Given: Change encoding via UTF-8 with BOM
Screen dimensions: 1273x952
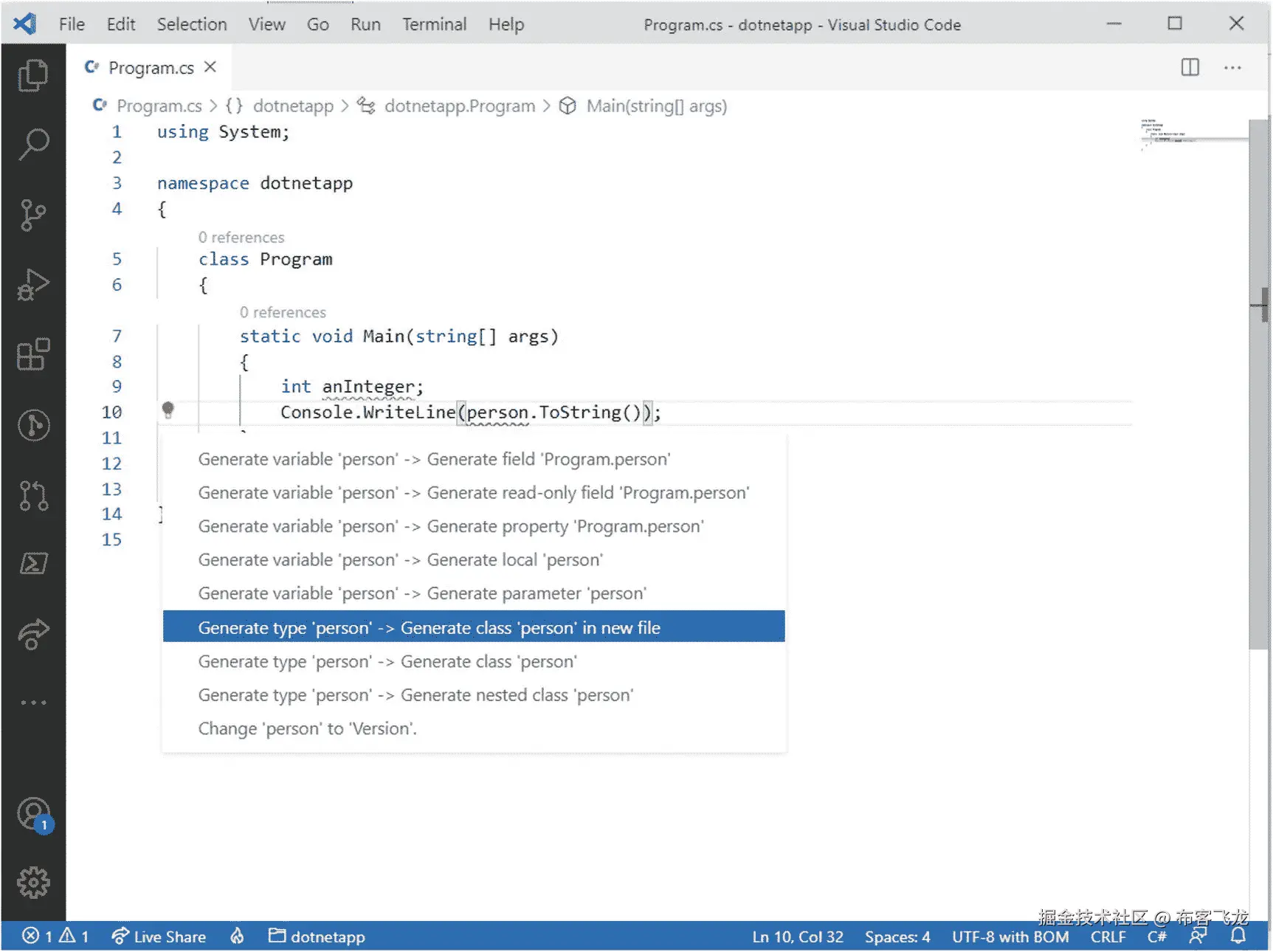Looking at the screenshot, I should tap(1010, 937).
